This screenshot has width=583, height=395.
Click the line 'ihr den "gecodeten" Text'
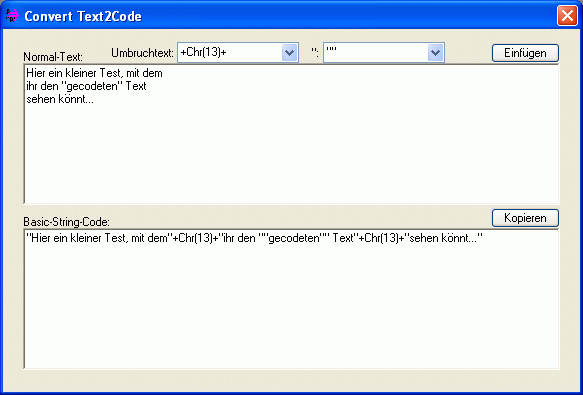pyautogui.click(x=86, y=86)
